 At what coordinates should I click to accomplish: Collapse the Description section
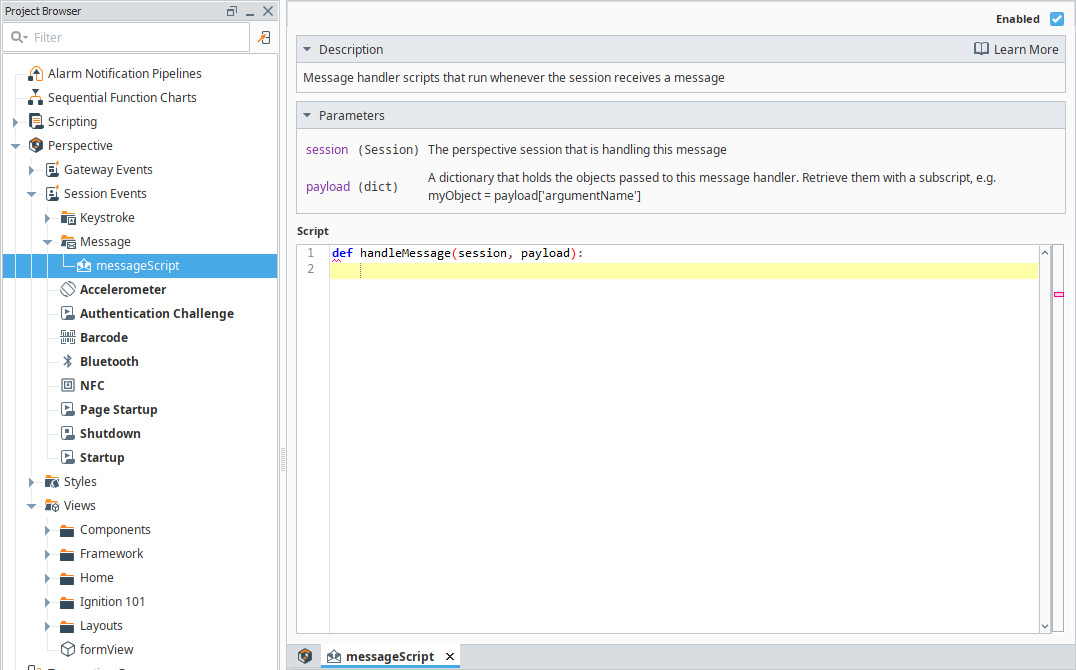pyautogui.click(x=307, y=49)
